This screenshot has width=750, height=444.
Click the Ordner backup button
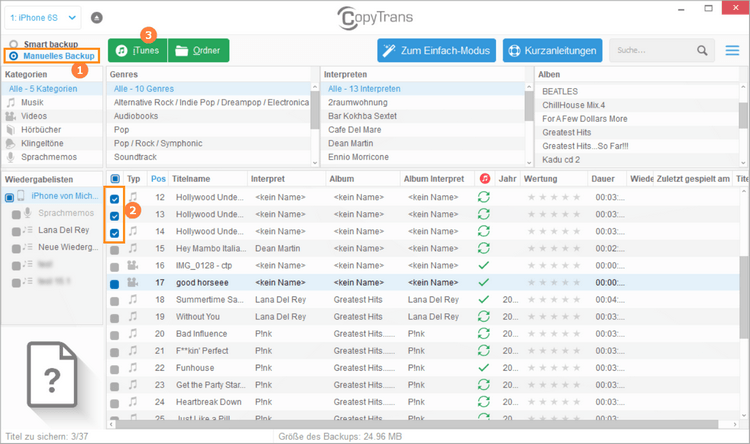(199, 50)
